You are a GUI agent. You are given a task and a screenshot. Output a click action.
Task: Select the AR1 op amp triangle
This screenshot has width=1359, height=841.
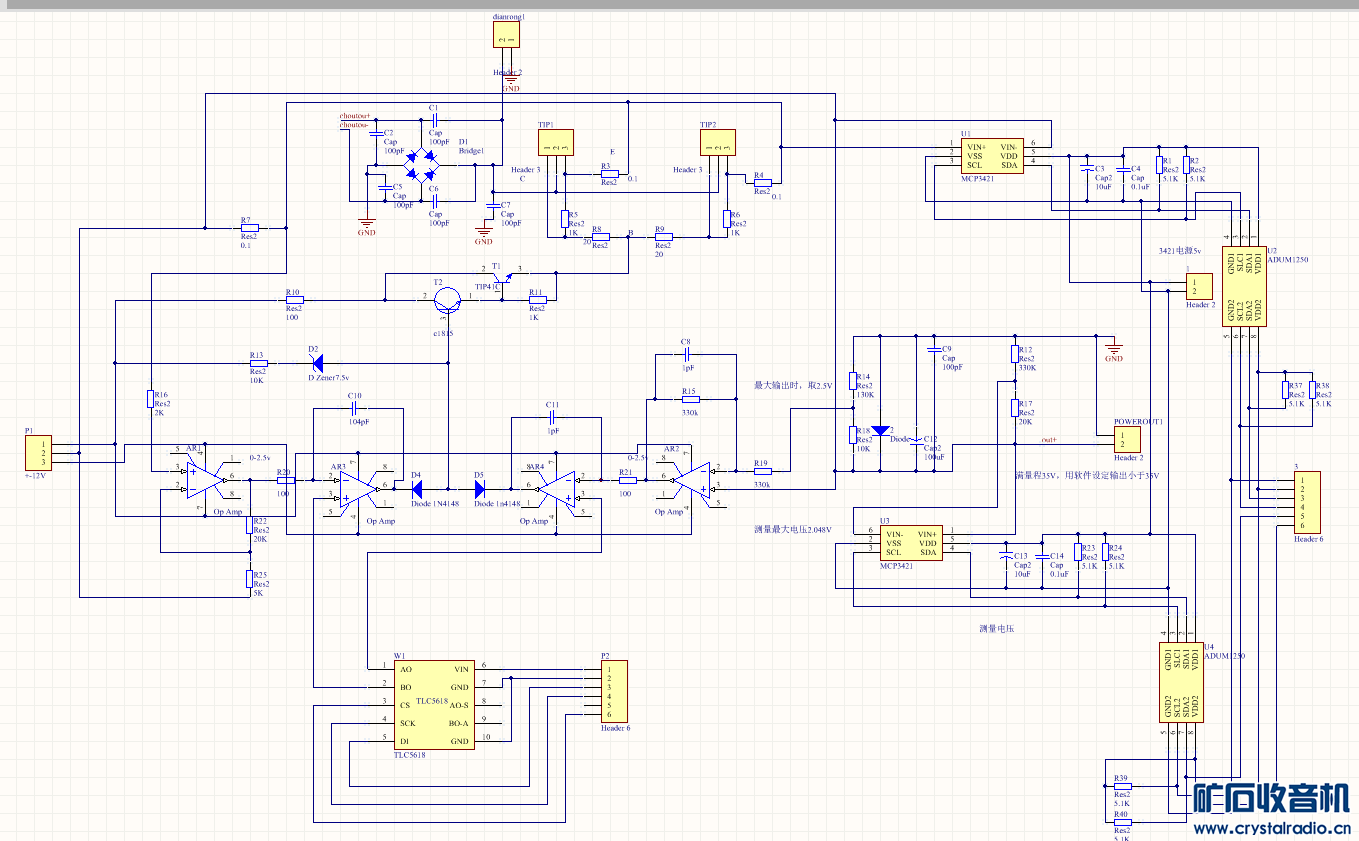(x=203, y=477)
